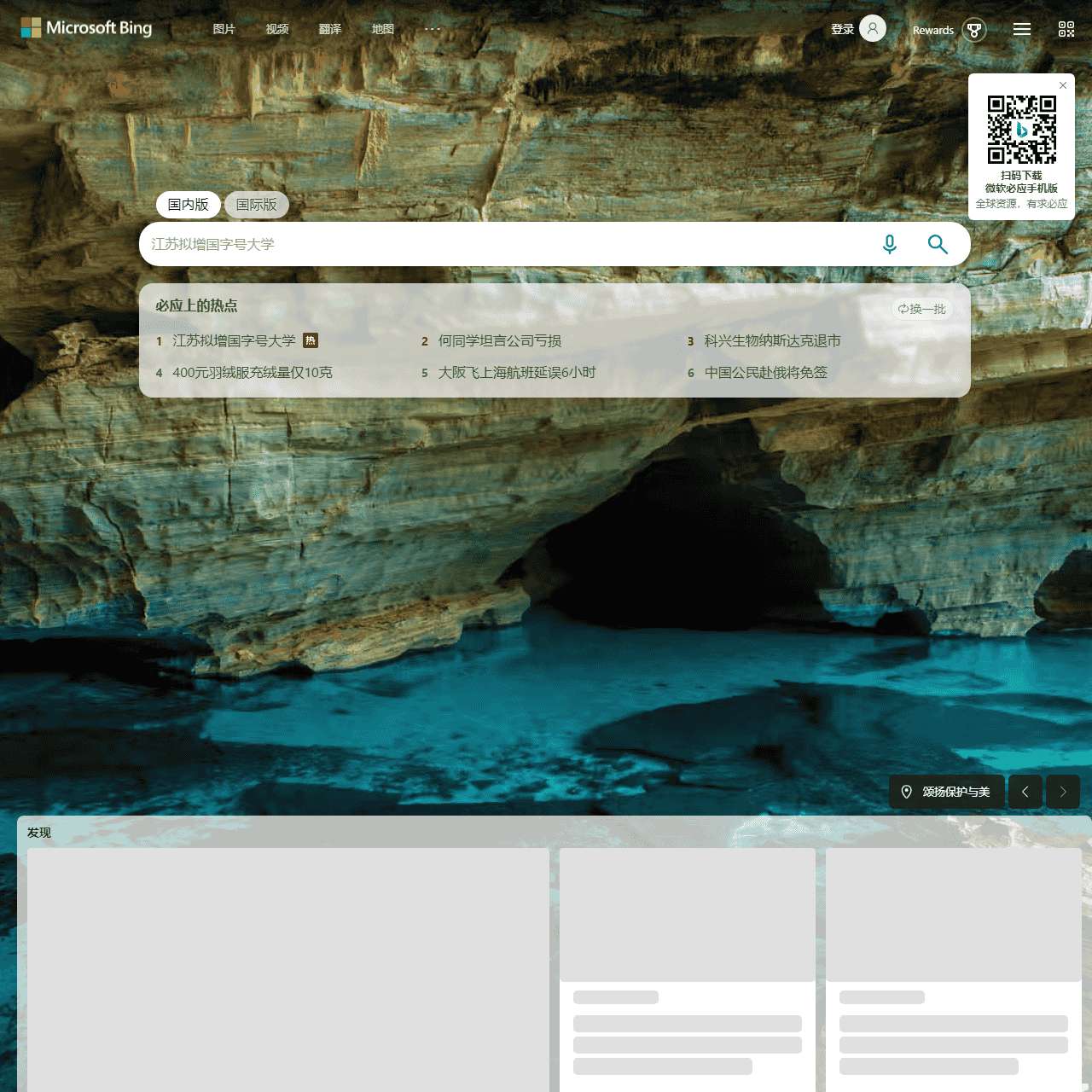This screenshot has width=1092, height=1092.
Task: Click the user avatar login icon
Action: (x=872, y=28)
